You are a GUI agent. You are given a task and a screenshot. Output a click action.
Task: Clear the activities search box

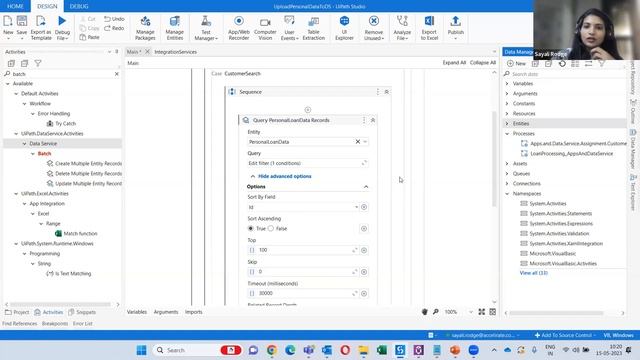pyautogui.click(x=117, y=74)
